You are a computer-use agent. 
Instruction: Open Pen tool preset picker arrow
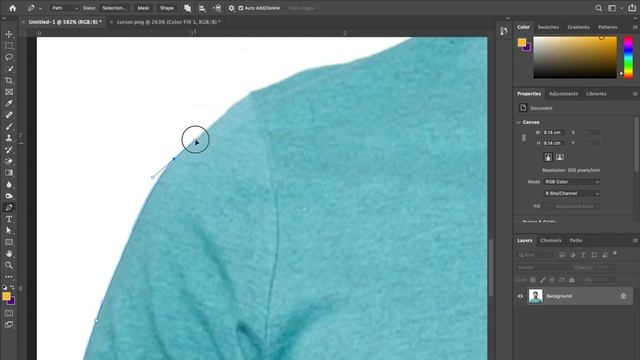click(x=40, y=8)
